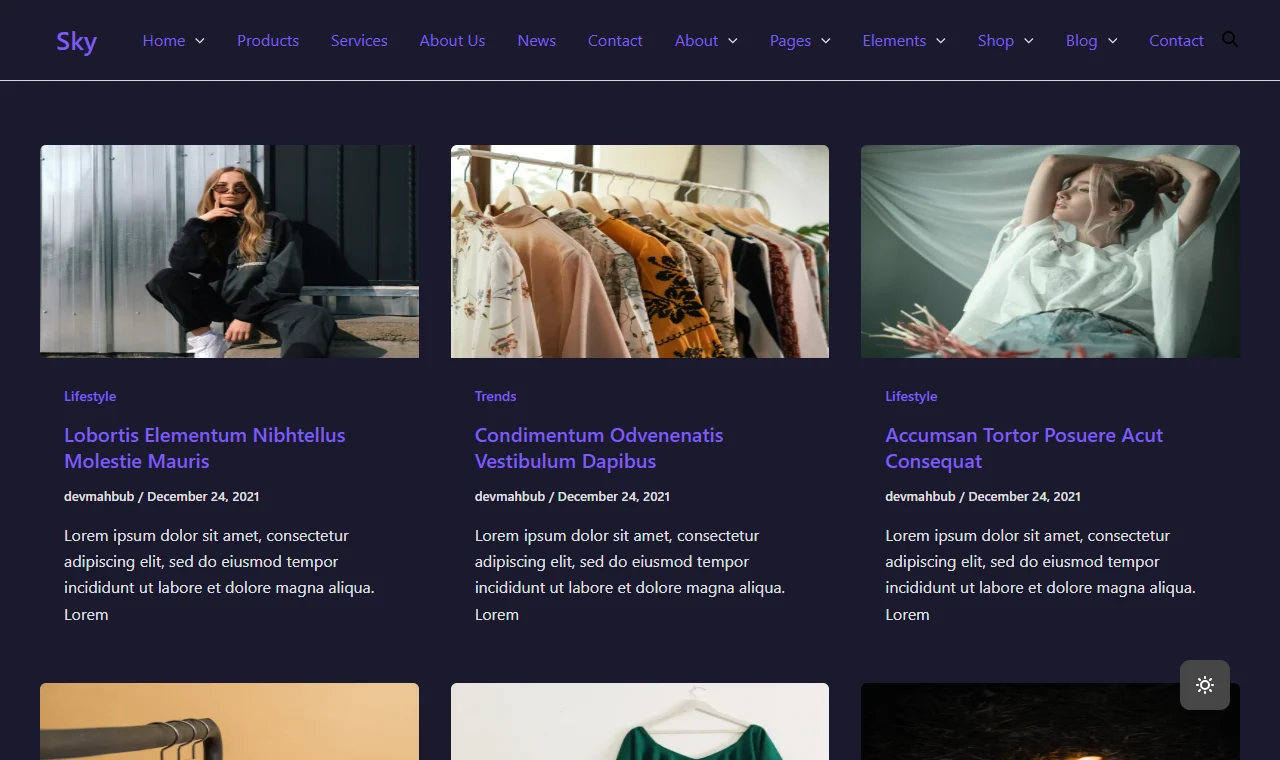Open the Contact item next to News
The height and width of the screenshot is (760, 1280).
[615, 41]
